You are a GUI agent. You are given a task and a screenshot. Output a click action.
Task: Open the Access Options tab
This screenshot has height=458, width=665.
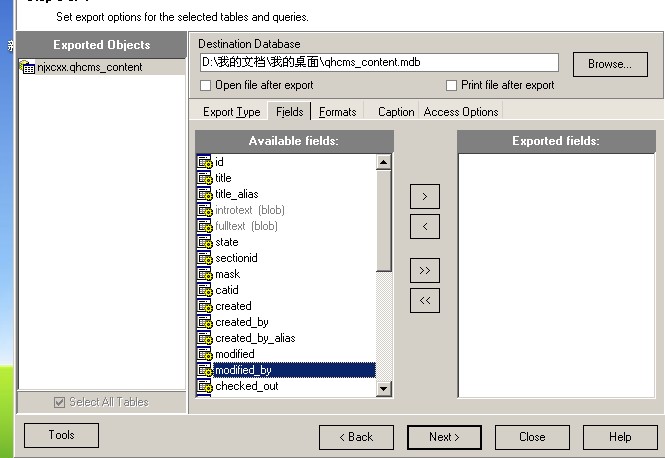click(460, 112)
